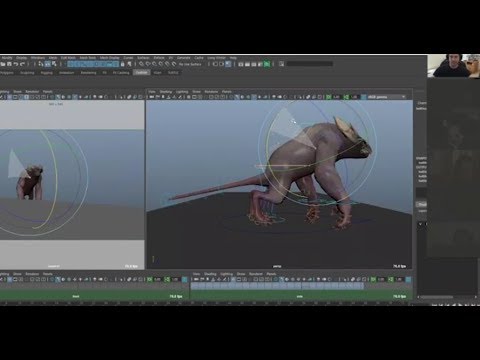Open the Shading menu in perspective panel
The height and width of the screenshot is (360, 480).
166,91
